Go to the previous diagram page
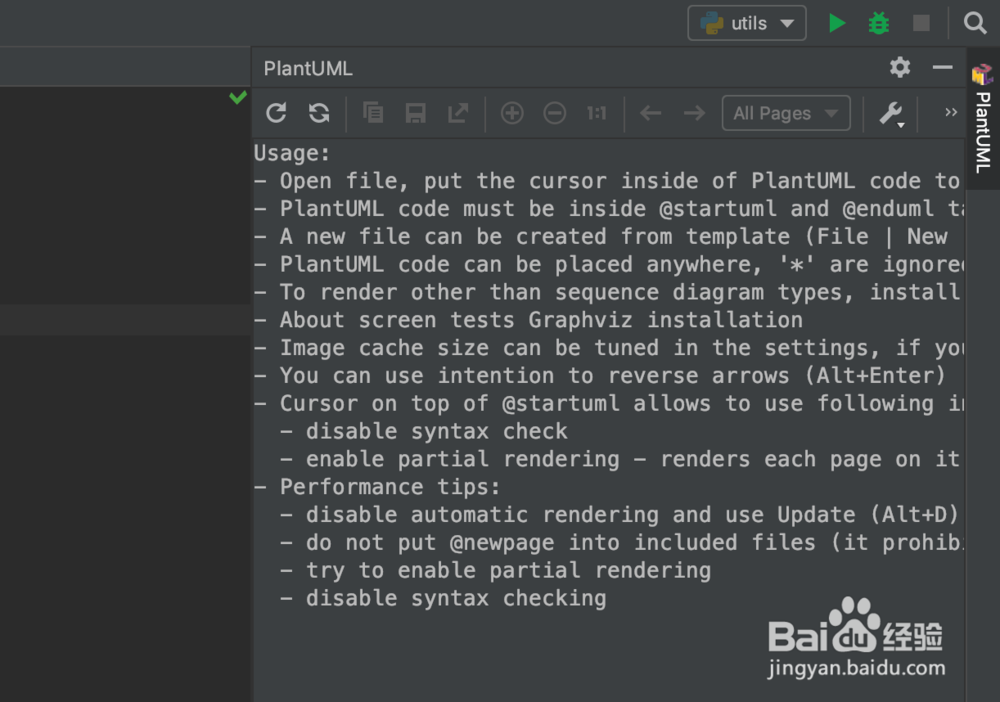1000x702 pixels. pos(651,113)
